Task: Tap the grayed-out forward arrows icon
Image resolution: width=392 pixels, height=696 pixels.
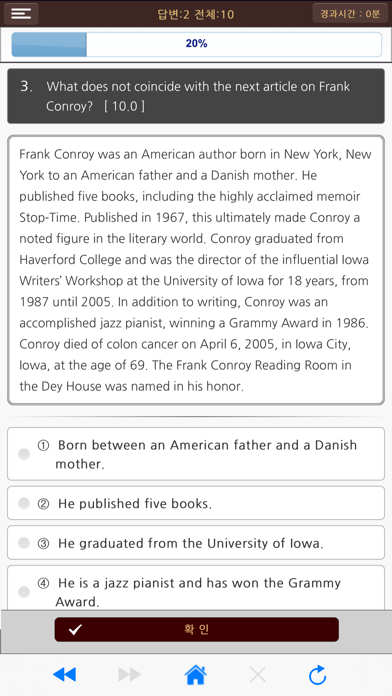Action: click(x=130, y=674)
